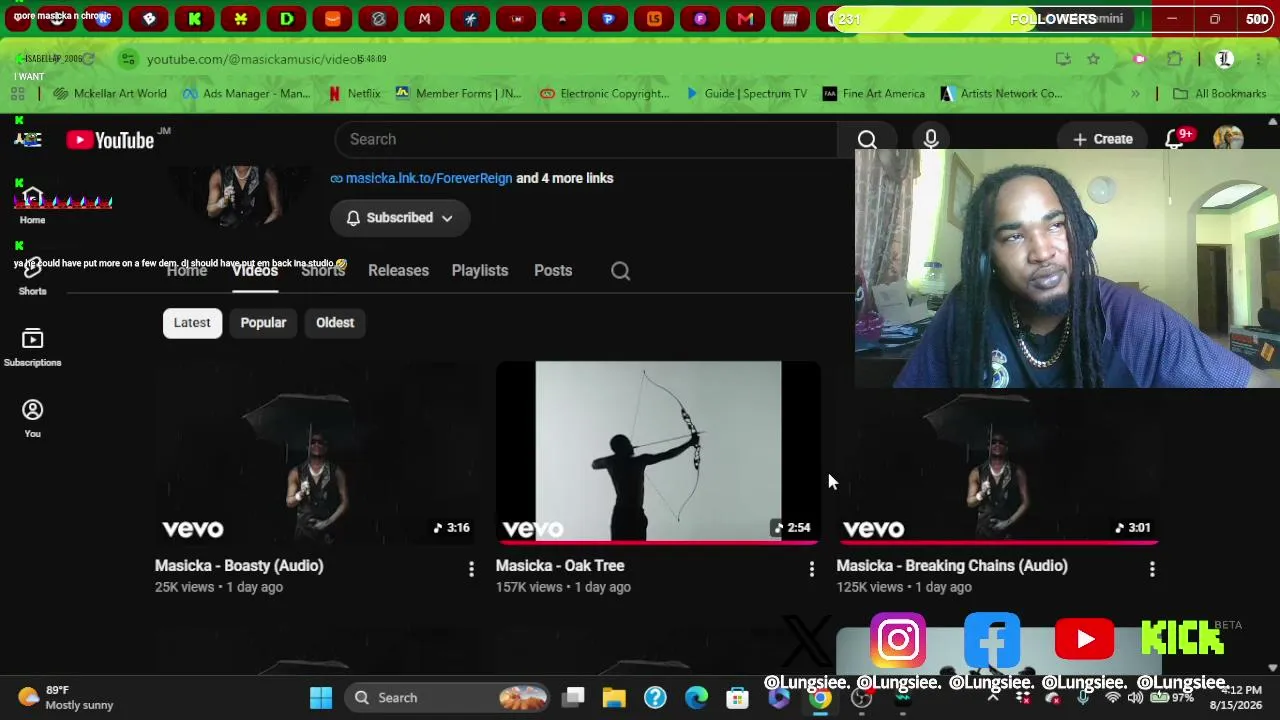This screenshot has width=1280, height=720.
Task: Open the Electronic Copyright bookmark
Action: click(605, 94)
